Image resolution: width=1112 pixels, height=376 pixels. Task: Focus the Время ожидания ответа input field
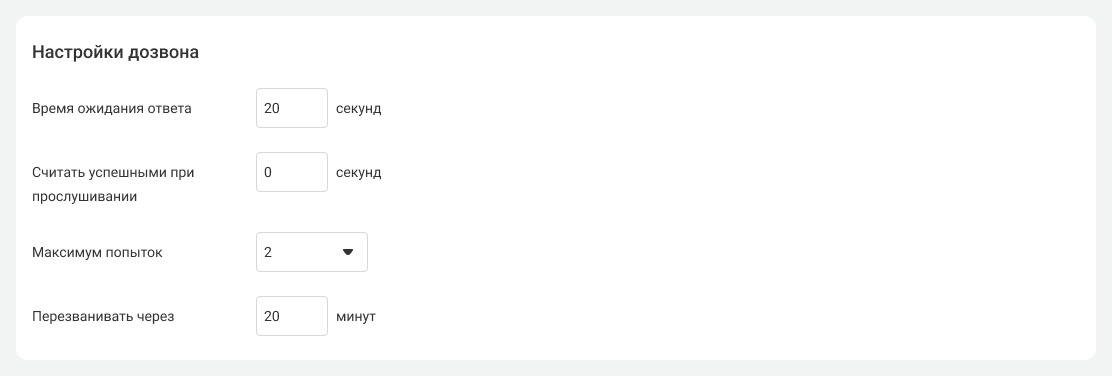[x=292, y=108]
